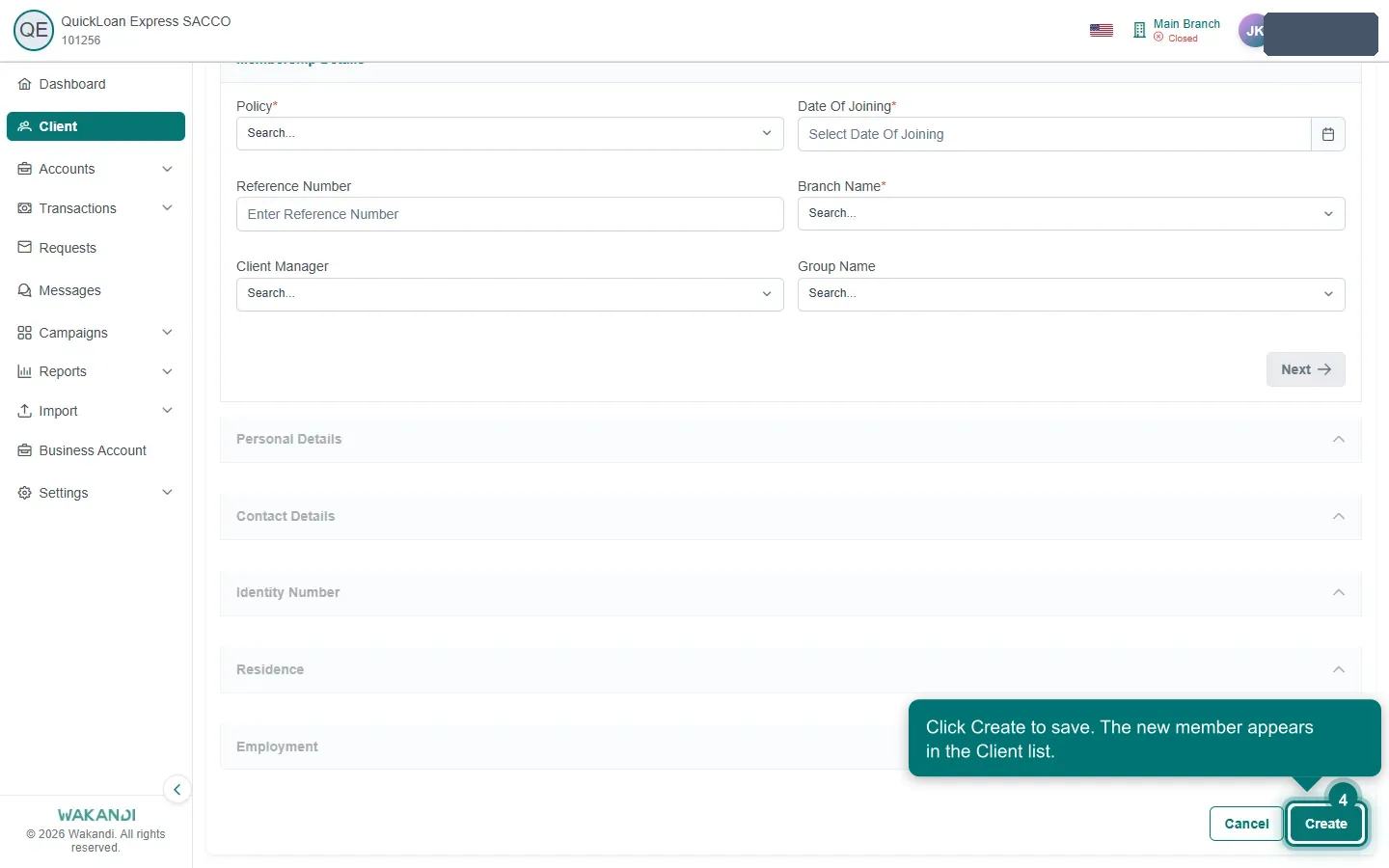Screen dimensions: 1389x868
Task: Expand the Import menu chevron
Action: pos(167,411)
